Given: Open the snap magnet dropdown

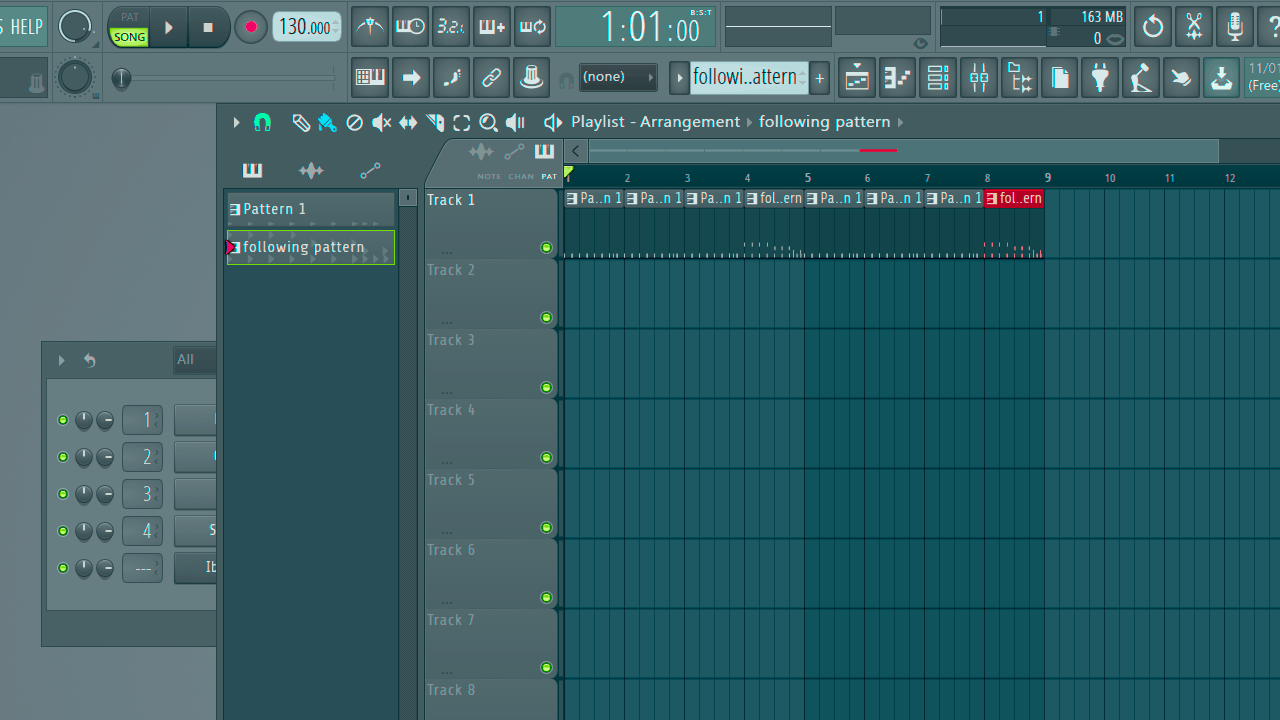Looking at the screenshot, I should tap(261, 122).
